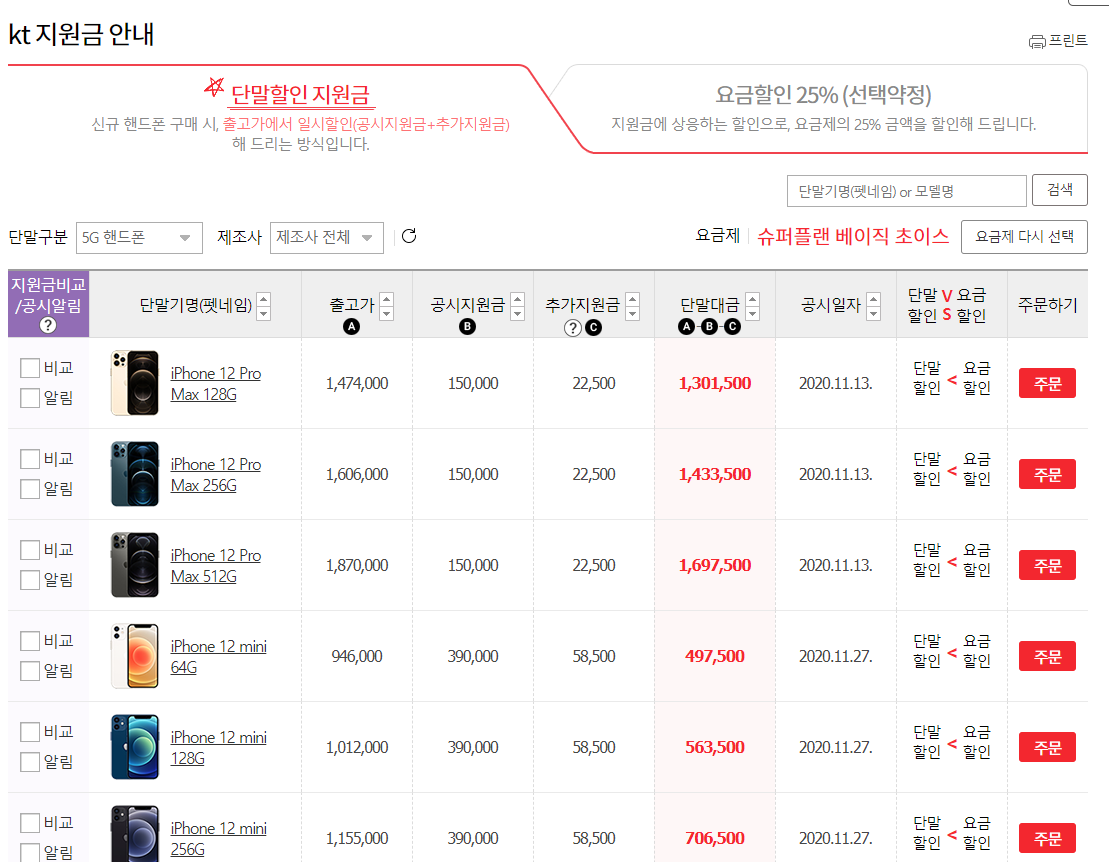The width and height of the screenshot is (1109, 862).
Task: Open the iPhone 12 mini 256G link
Action: (x=219, y=839)
